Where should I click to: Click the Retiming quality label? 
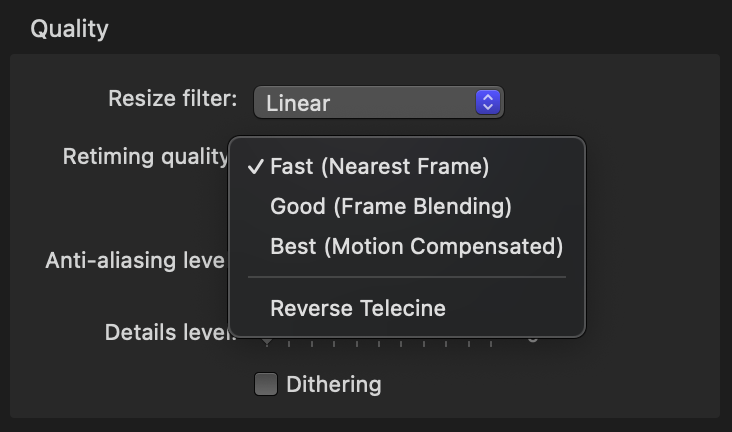coord(145,157)
